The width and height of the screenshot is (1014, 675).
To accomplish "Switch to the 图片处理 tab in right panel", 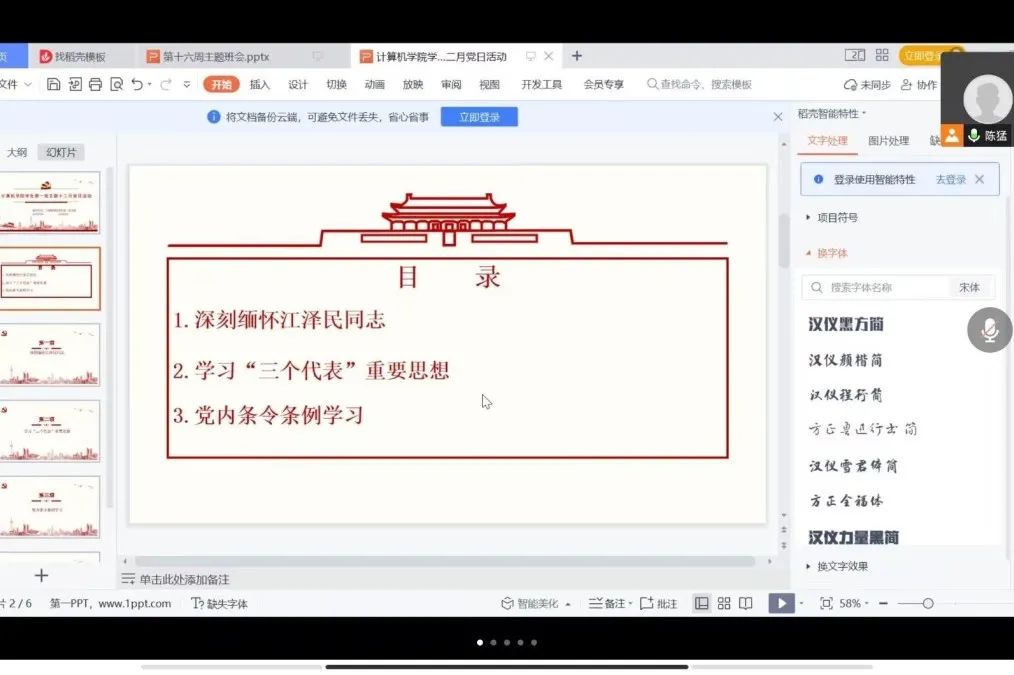I will pyautogui.click(x=887, y=141).
